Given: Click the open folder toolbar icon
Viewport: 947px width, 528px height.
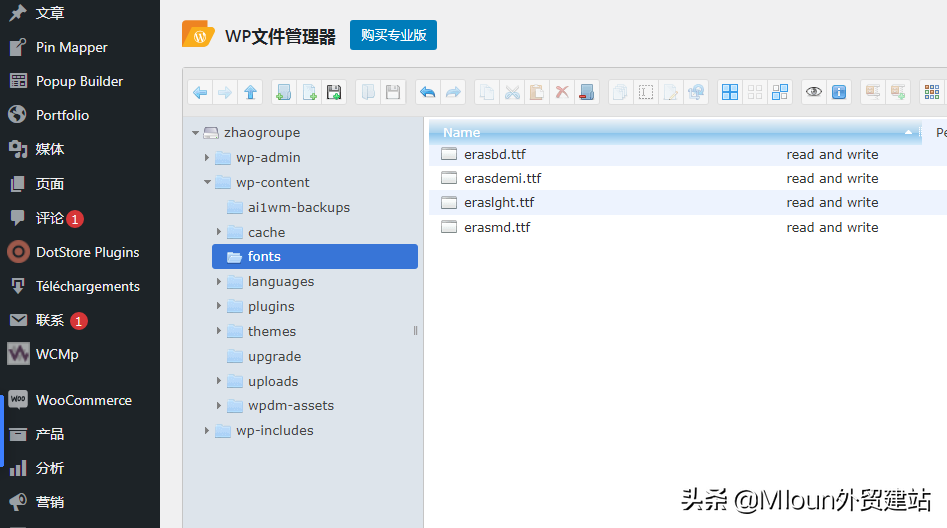Looking at the screenshot, I should coord(368,92).
